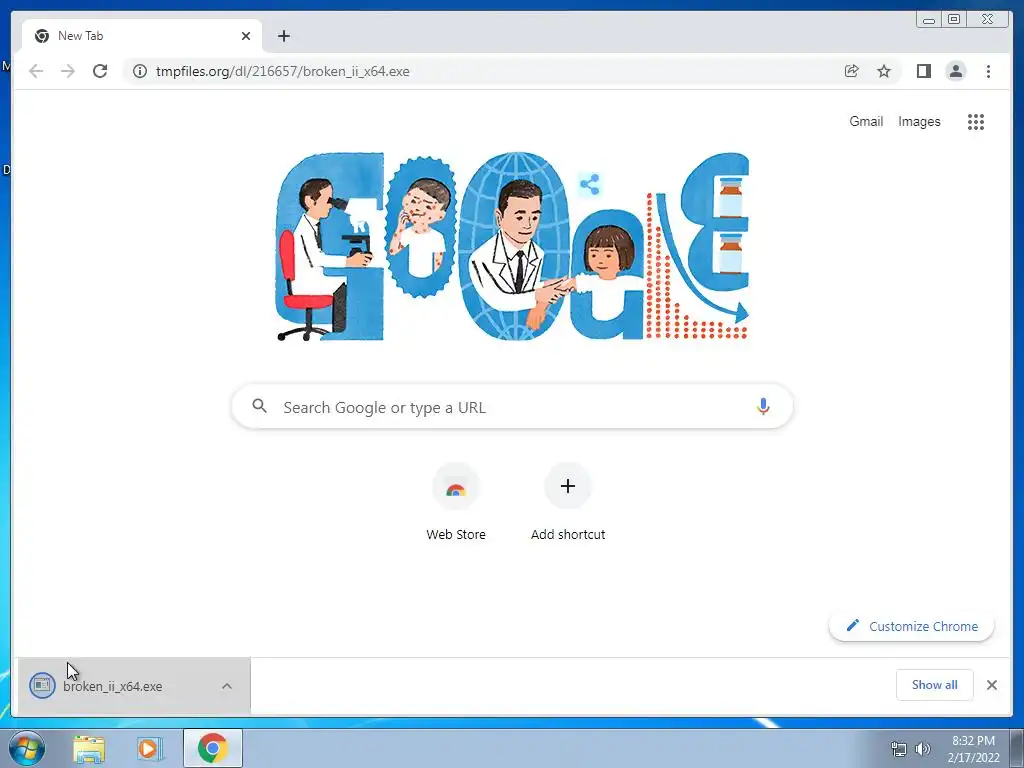This screenshot has width=1024, height=768.
Task: Click the Add shortcut plus icon
Action: [568, 486]
